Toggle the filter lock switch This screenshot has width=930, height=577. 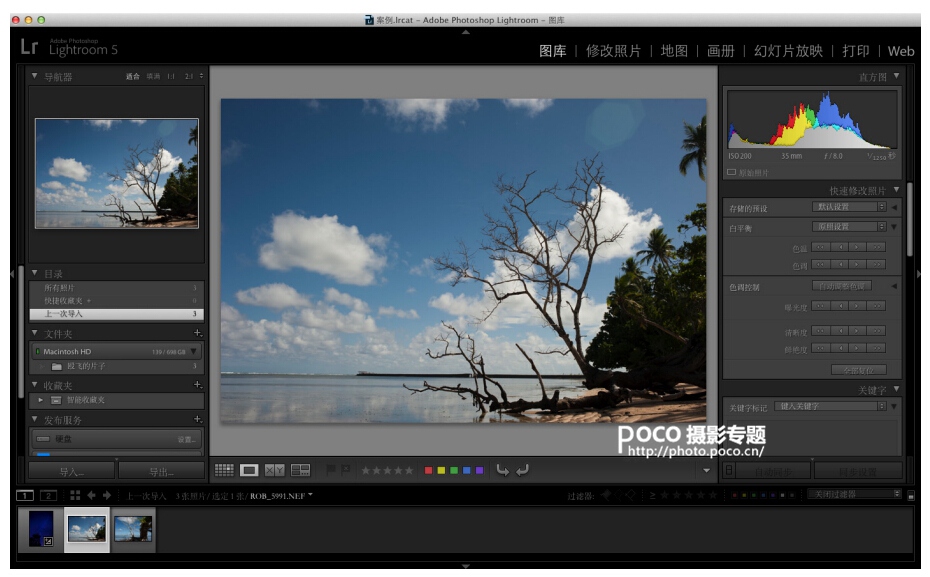tap(912, 495)
